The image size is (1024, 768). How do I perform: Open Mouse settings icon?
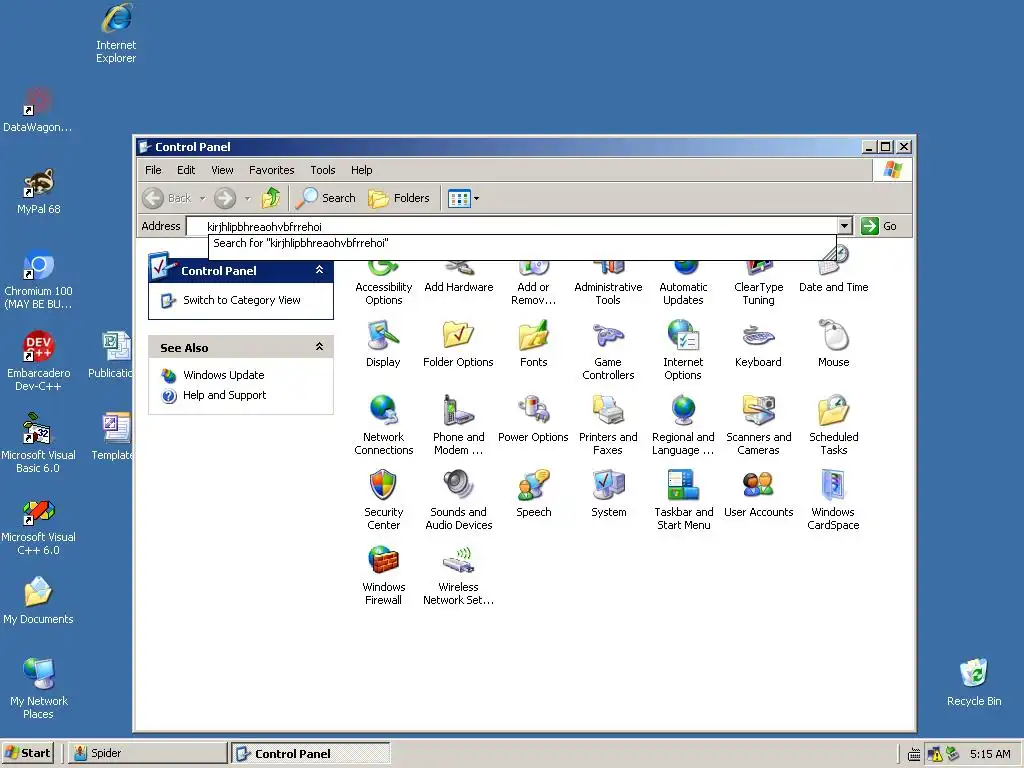click(833, 344)
